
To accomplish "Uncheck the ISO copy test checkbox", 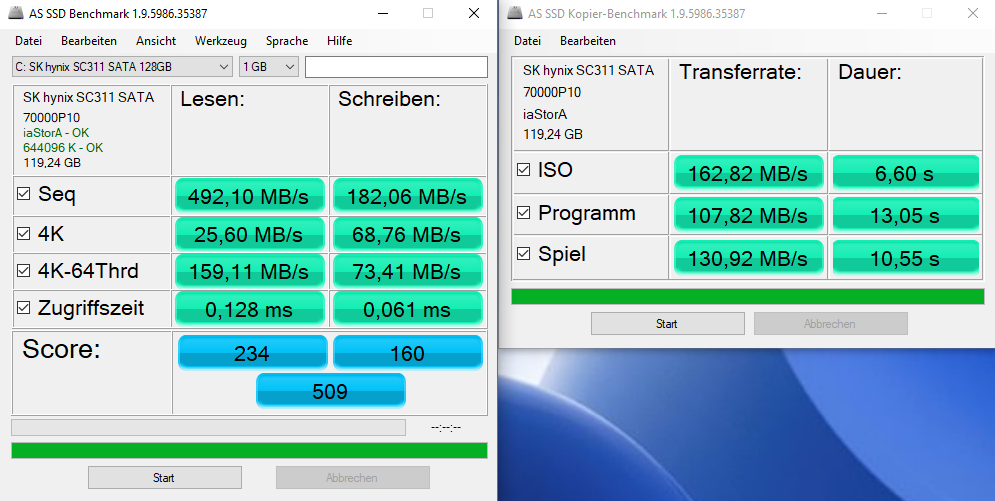I will pyautogui.click(x=523, y=170).
